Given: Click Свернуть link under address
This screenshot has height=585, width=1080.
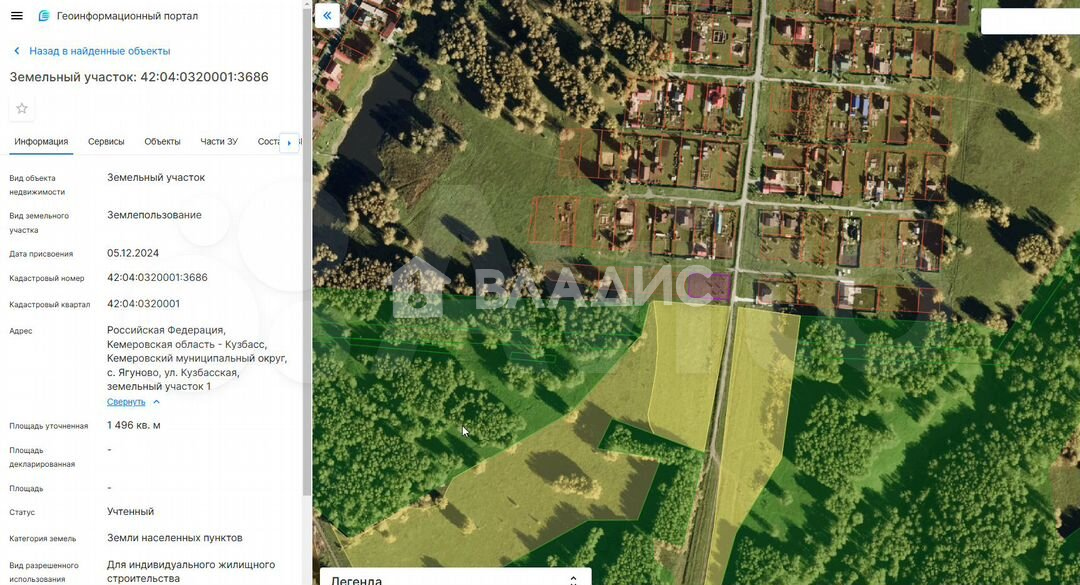Looking at the screenshot, I should coord(126,402).
